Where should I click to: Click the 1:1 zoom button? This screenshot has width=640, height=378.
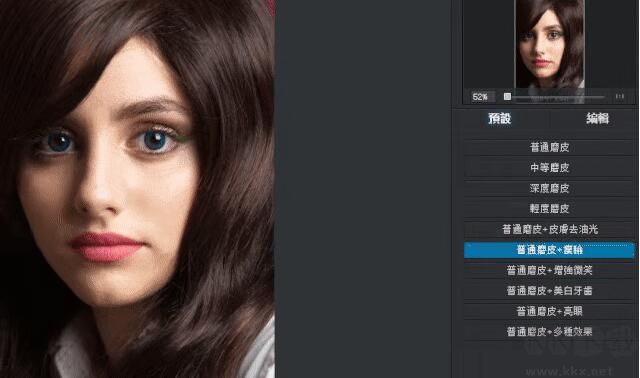[x=620, y=97]
